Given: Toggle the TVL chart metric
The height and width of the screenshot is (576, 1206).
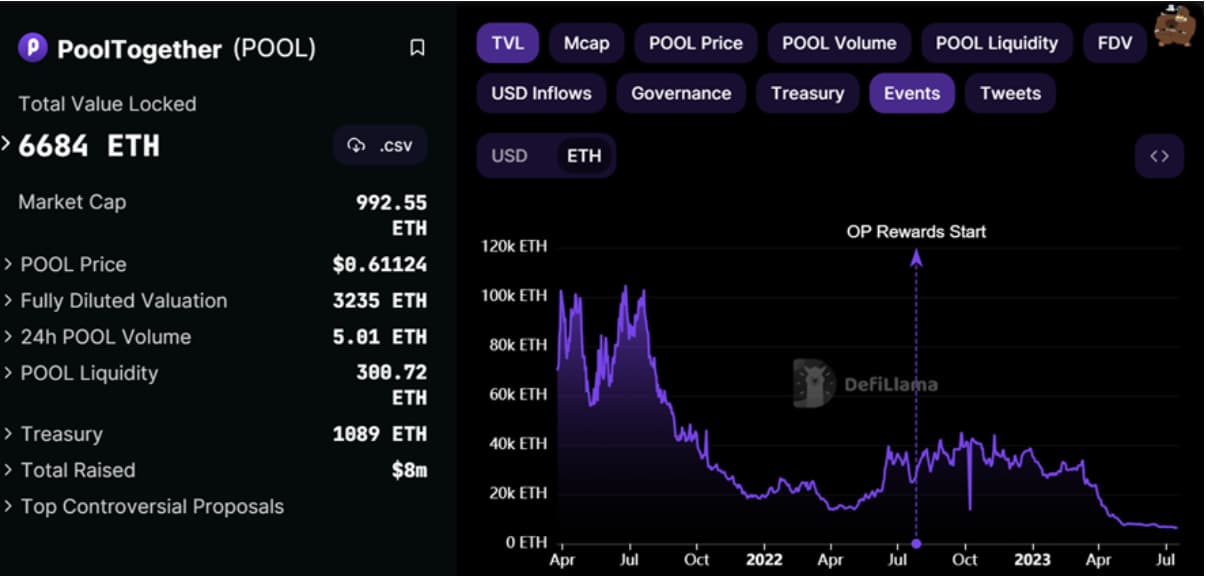Looking at the screenshot, I should tap(508, 43).
